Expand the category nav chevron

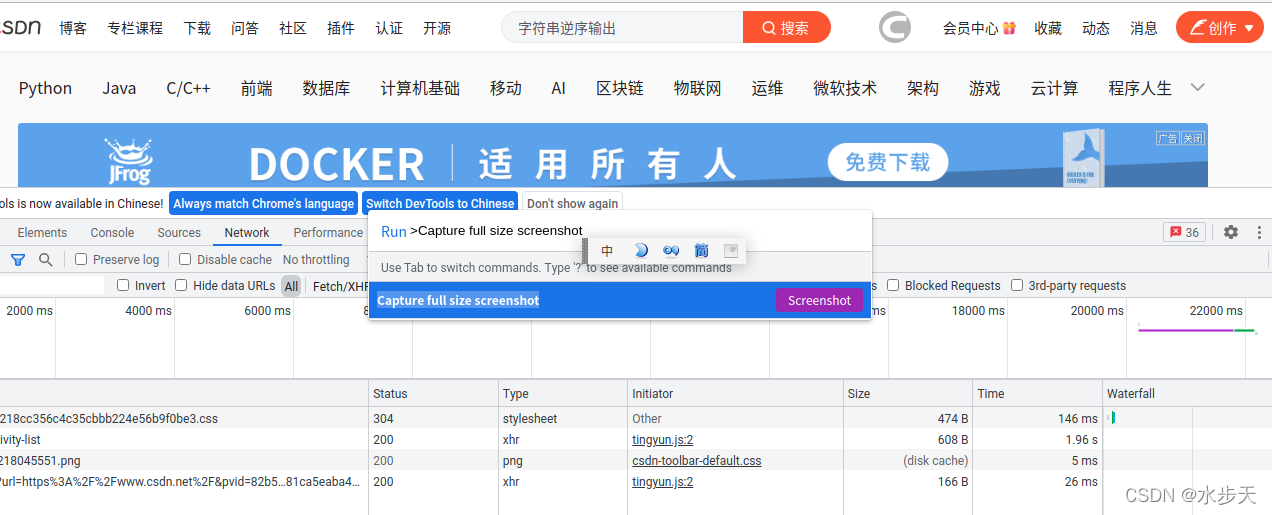[1198, 88]
